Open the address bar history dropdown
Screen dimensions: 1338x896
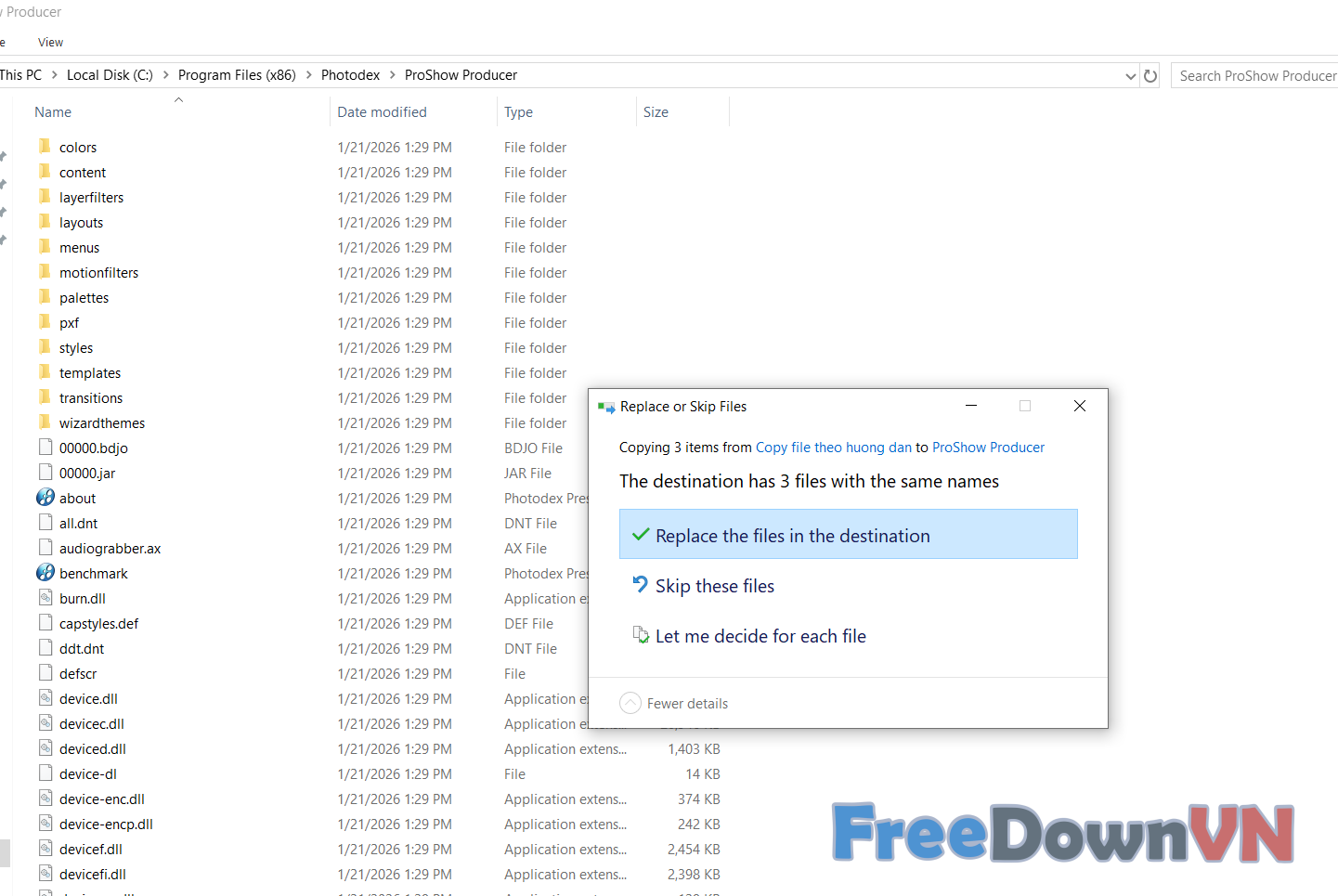pyautogui.click(x=1130, y=76)
